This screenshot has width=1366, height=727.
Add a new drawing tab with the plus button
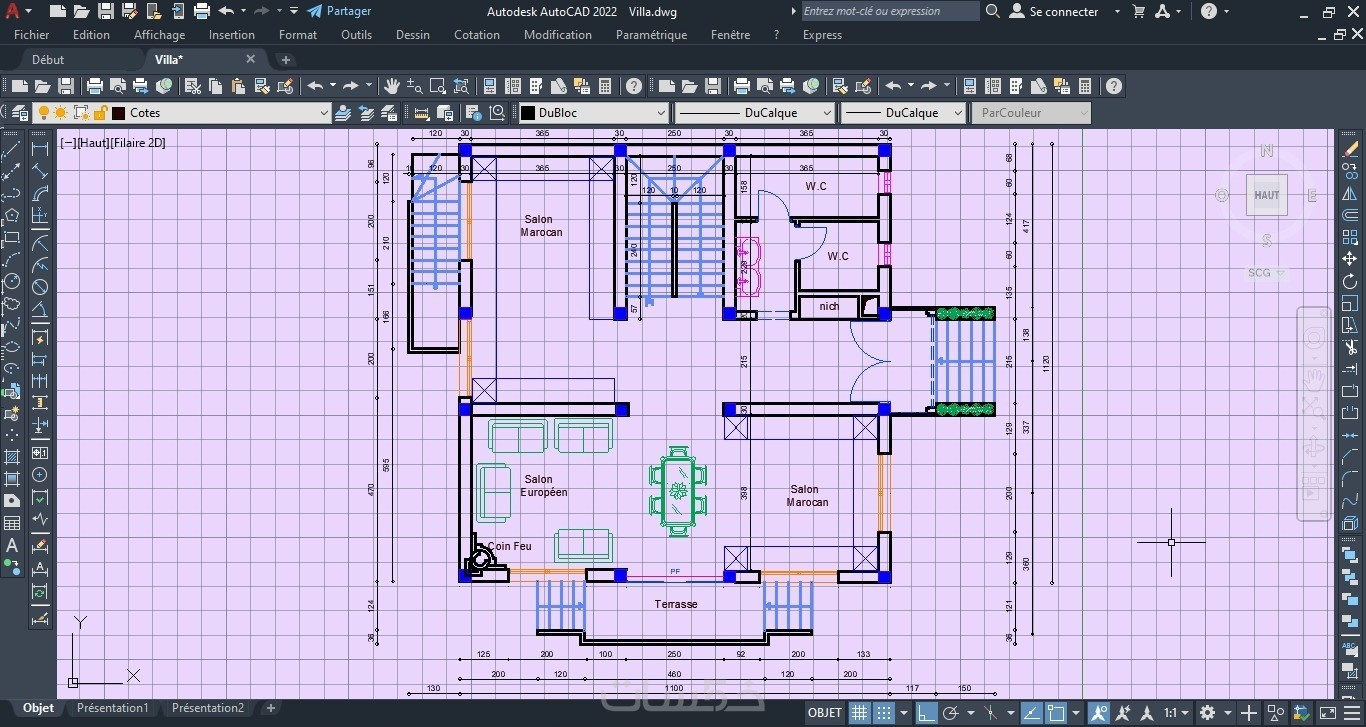coord(285,60)
